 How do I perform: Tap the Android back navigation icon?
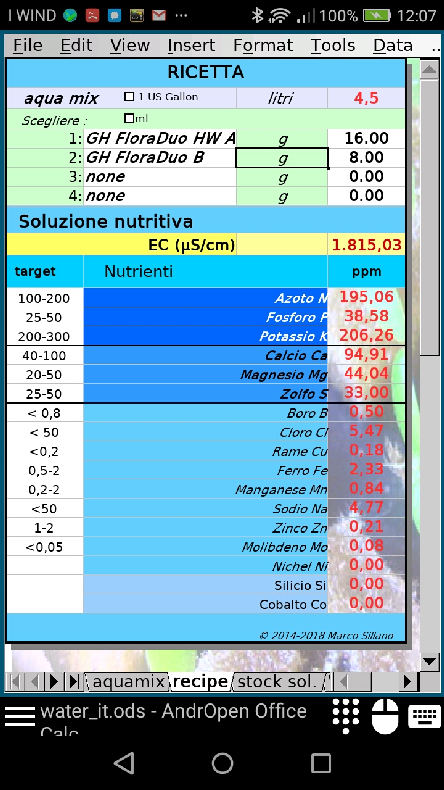[124, 762]
